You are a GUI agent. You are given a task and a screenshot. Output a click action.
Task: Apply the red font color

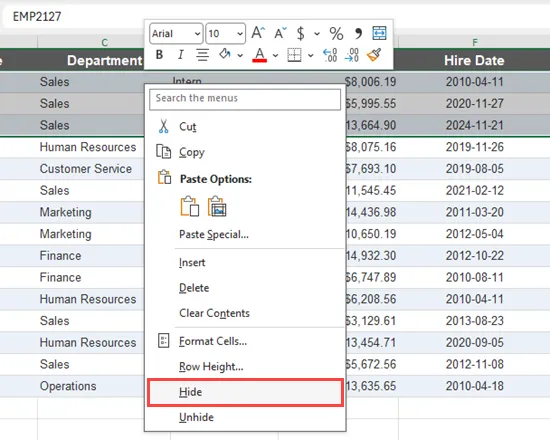pyautogui.click(x=260, y=55)
